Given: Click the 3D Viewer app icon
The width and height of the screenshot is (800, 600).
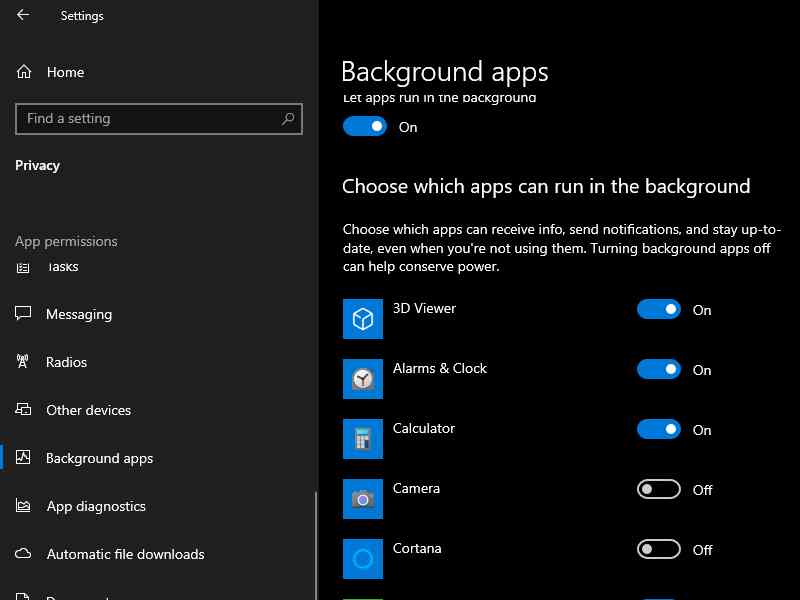Looking at the screenshot, I should tap(363, 319).
